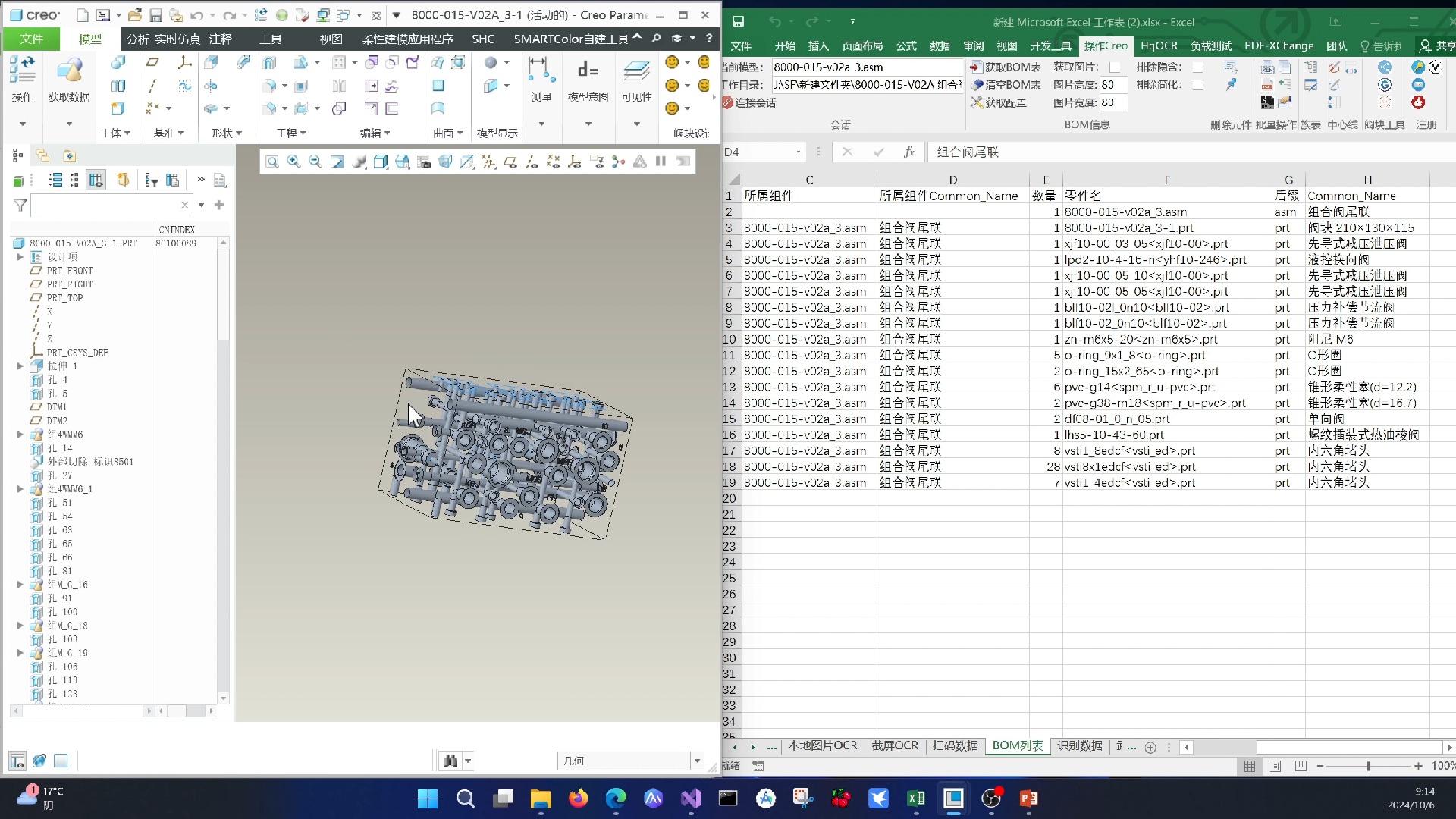Open the 几何 selection filter dropdown
Image resolution: width=1456 pixels, height=819 pixels.
(x=696, y=761)
